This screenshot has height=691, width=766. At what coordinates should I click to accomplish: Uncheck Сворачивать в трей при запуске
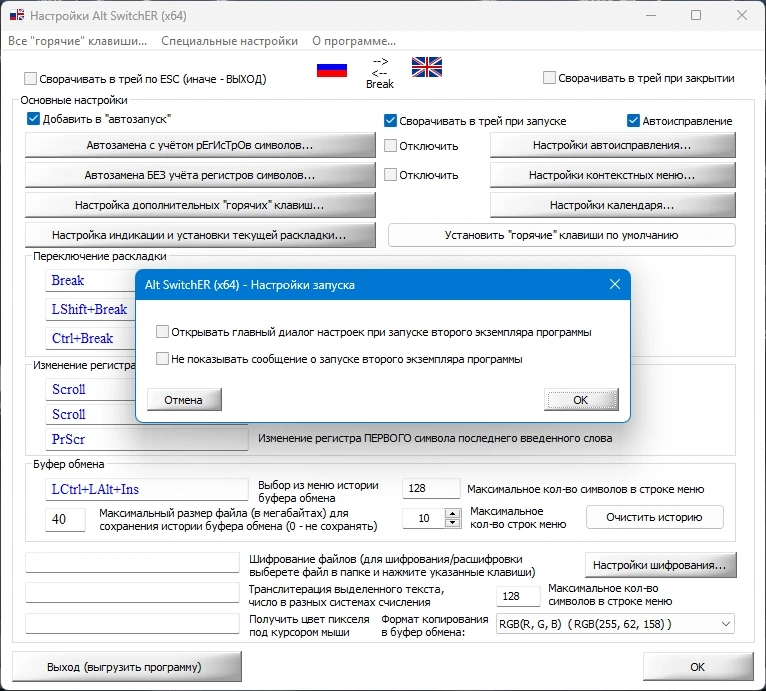click(x=390, y=121)
